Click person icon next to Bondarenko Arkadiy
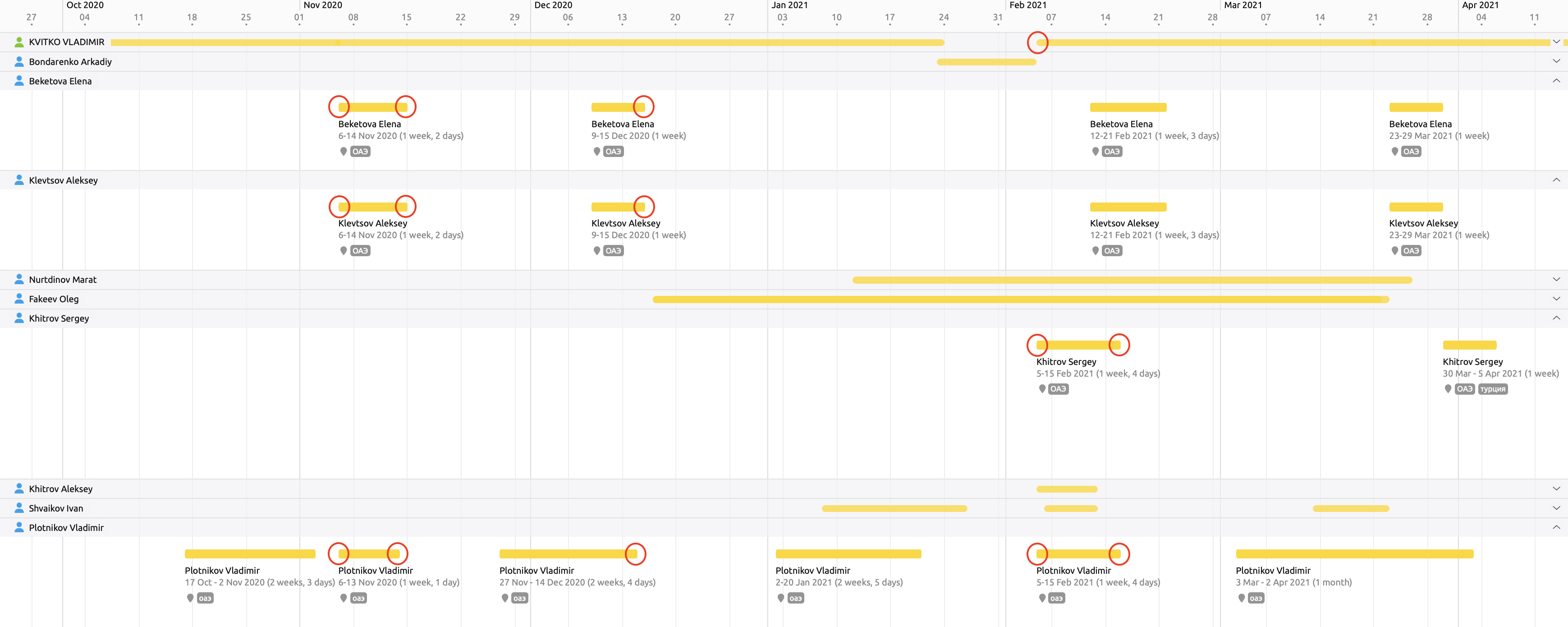 click(19, 61)
